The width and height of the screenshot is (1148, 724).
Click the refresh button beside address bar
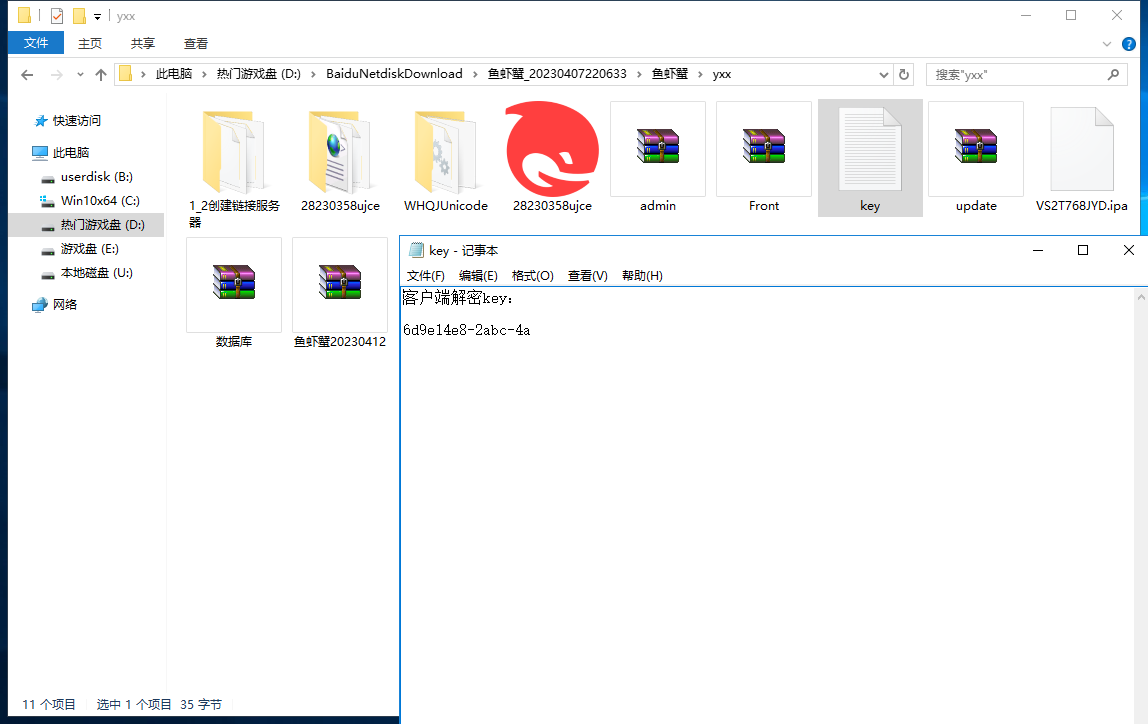click(x=904, y=74)
